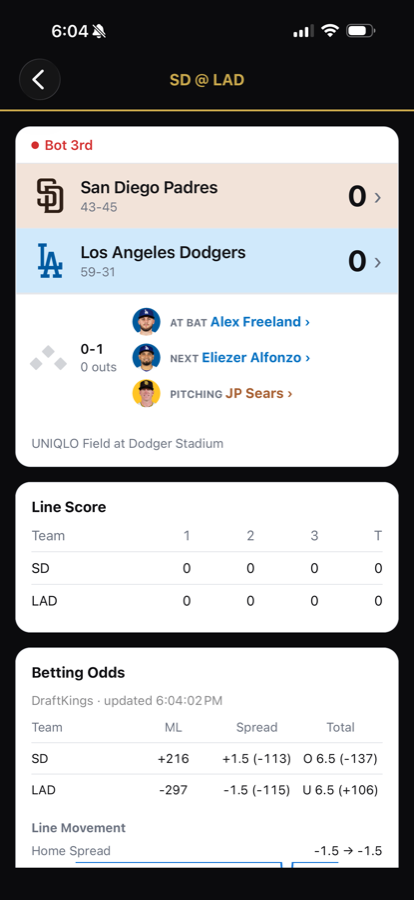Tap JP Sears' pitcher headshot
Viewport: 414px width, 900px height.
tap(146, 393)
